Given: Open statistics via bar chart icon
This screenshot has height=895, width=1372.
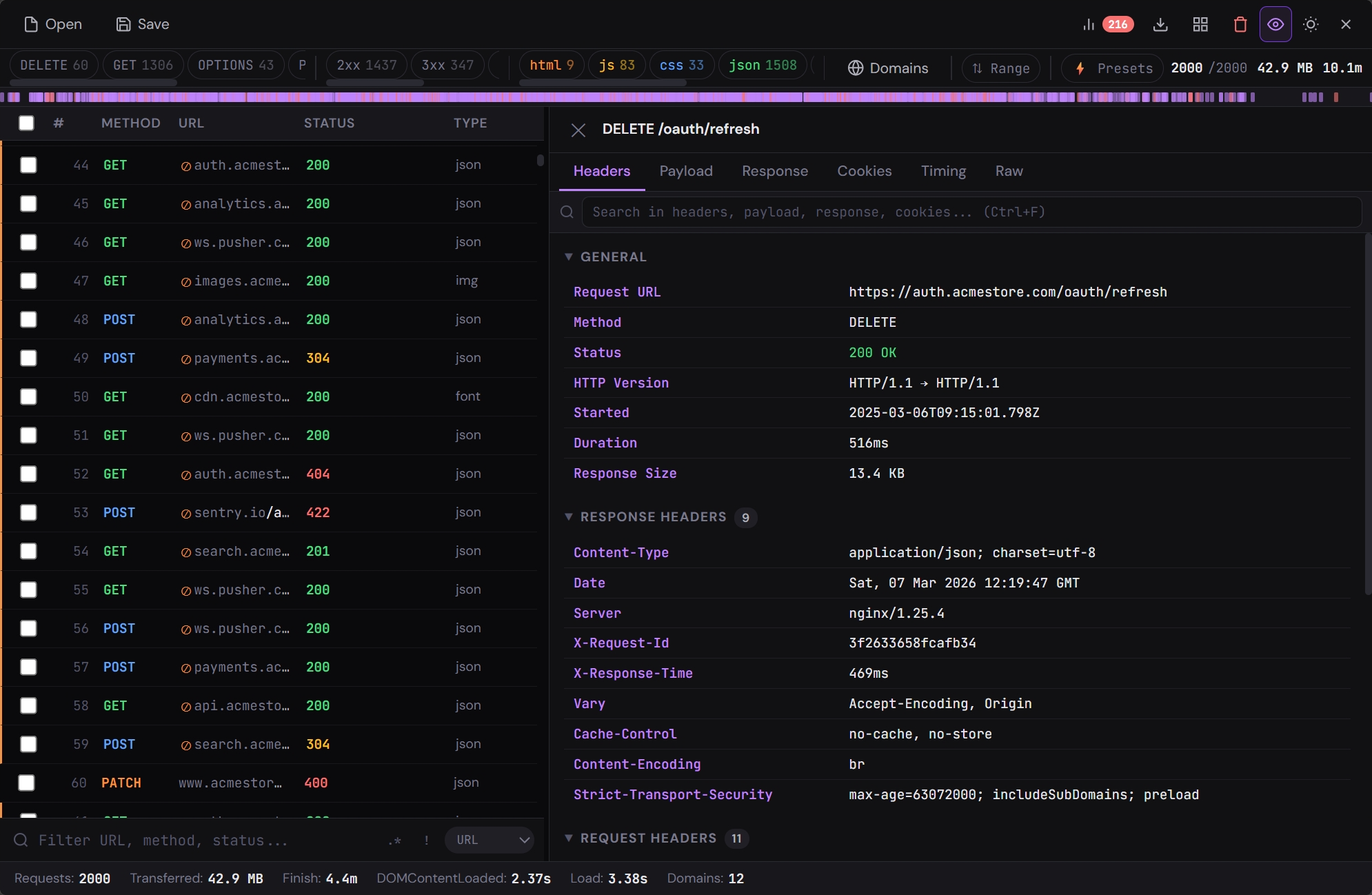Looking at the screenshot, I should (x=1088, y=24).
